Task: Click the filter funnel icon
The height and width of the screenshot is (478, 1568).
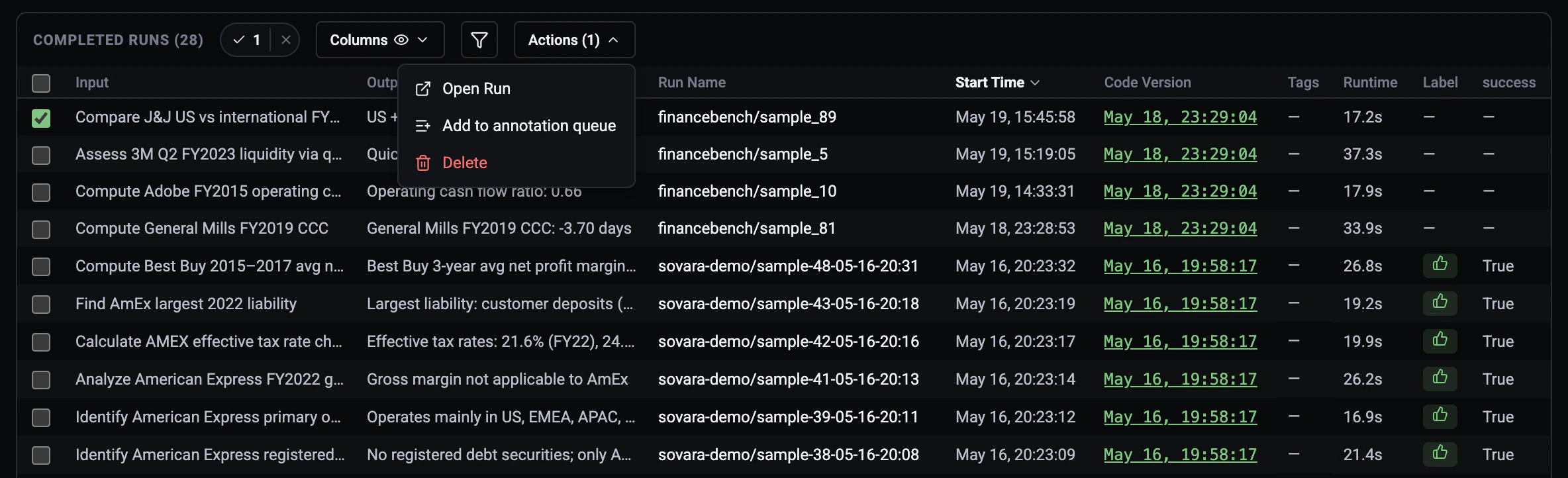Action: click(x=479, y=40)
